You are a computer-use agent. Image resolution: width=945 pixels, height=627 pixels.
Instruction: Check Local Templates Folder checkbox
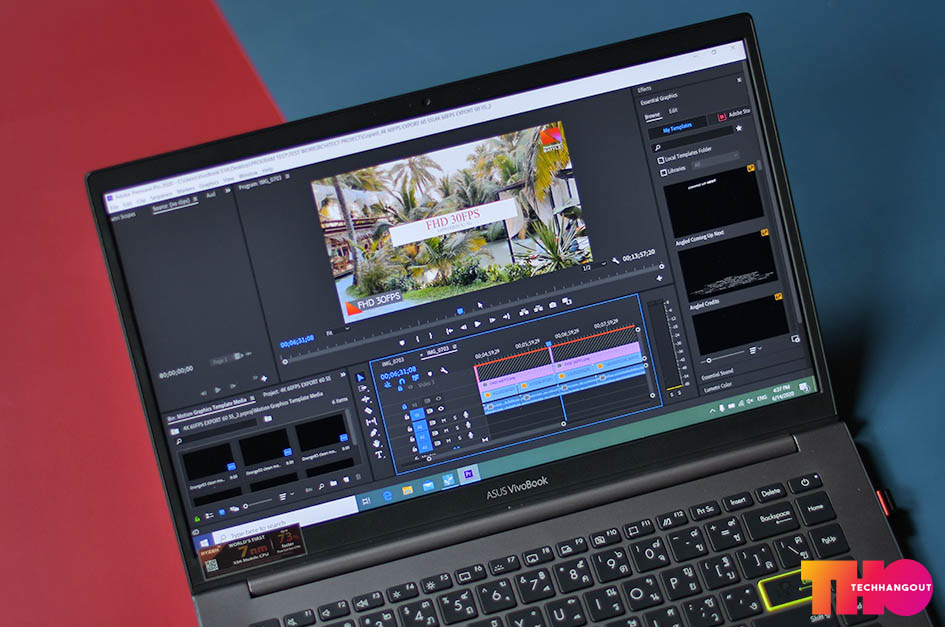click(x=661, y=160)
